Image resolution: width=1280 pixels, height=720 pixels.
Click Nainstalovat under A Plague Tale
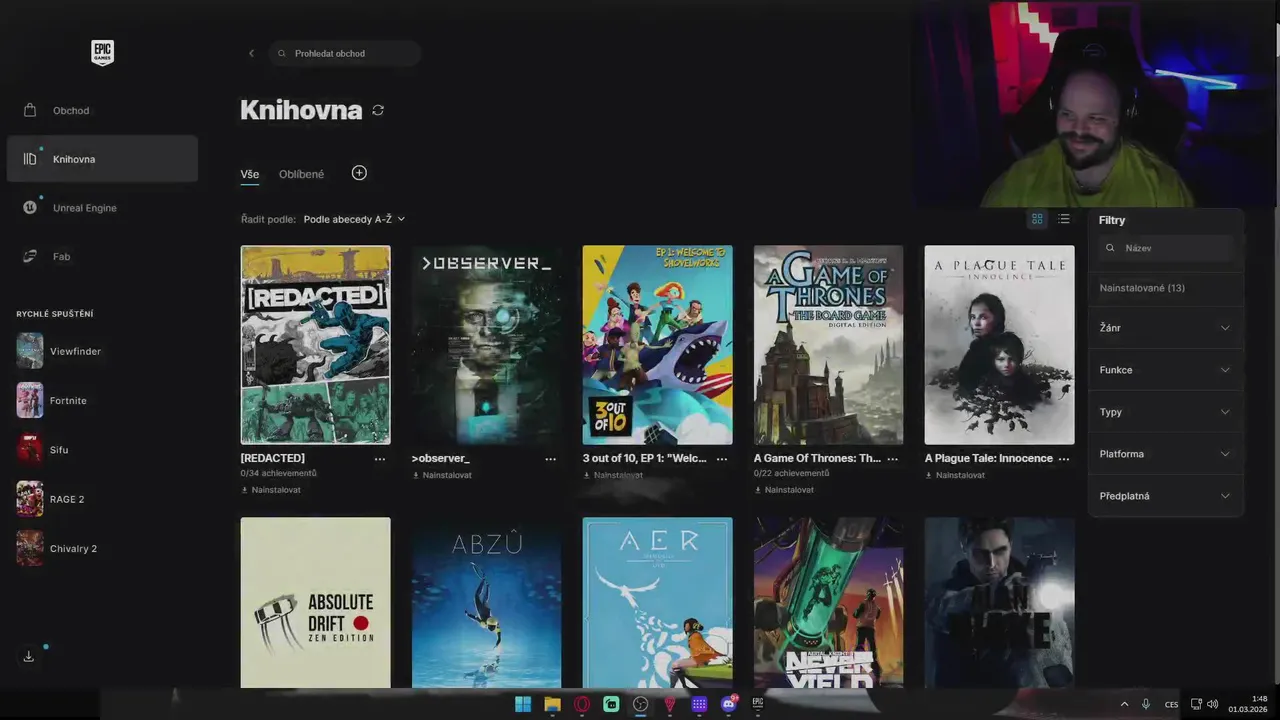pyautogui.click(x=955, y=475)
